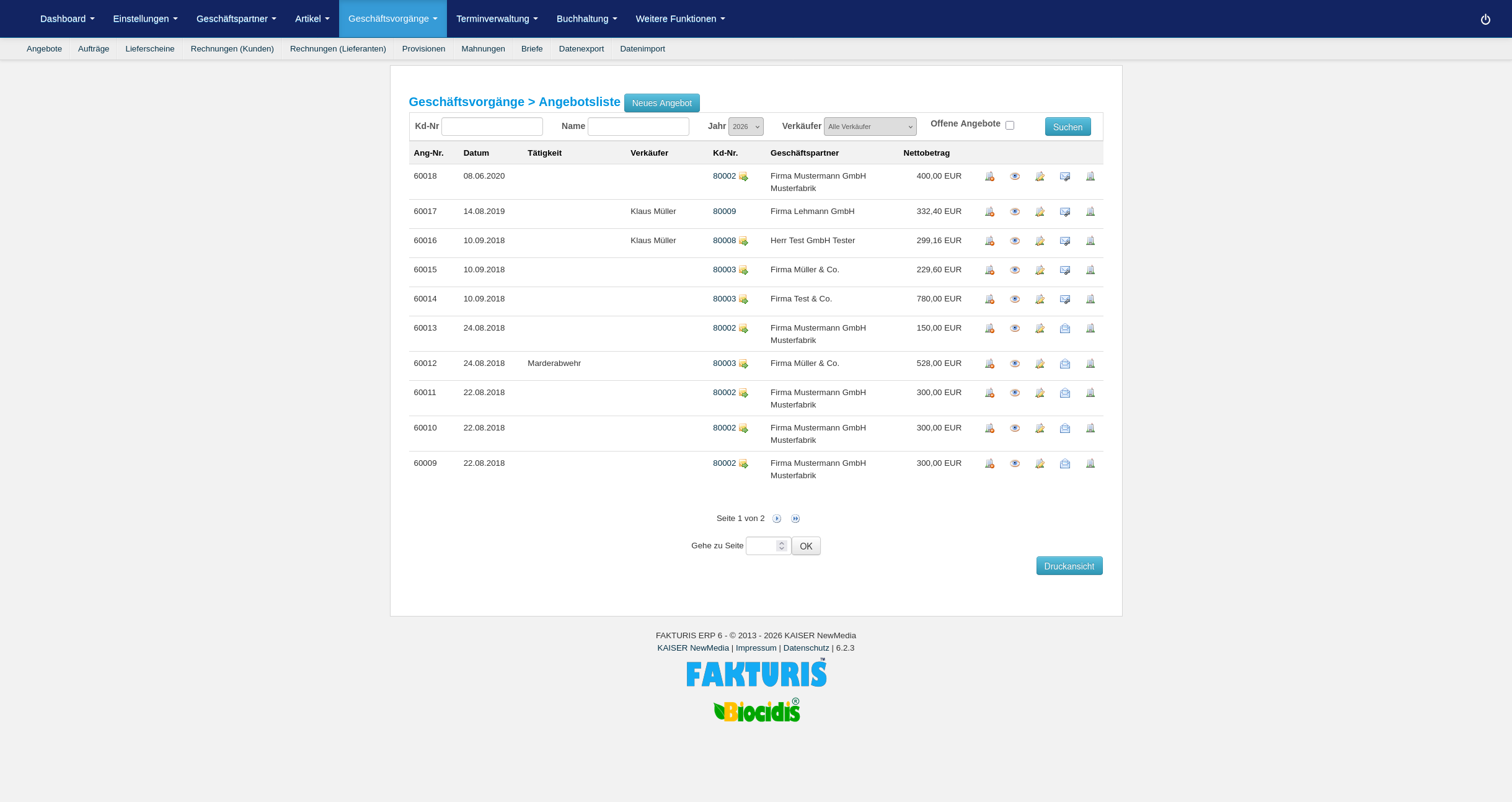This screenshot has width=1512, height=802.
Task: Switch to the Mahnungen tab
Action: 483,49
